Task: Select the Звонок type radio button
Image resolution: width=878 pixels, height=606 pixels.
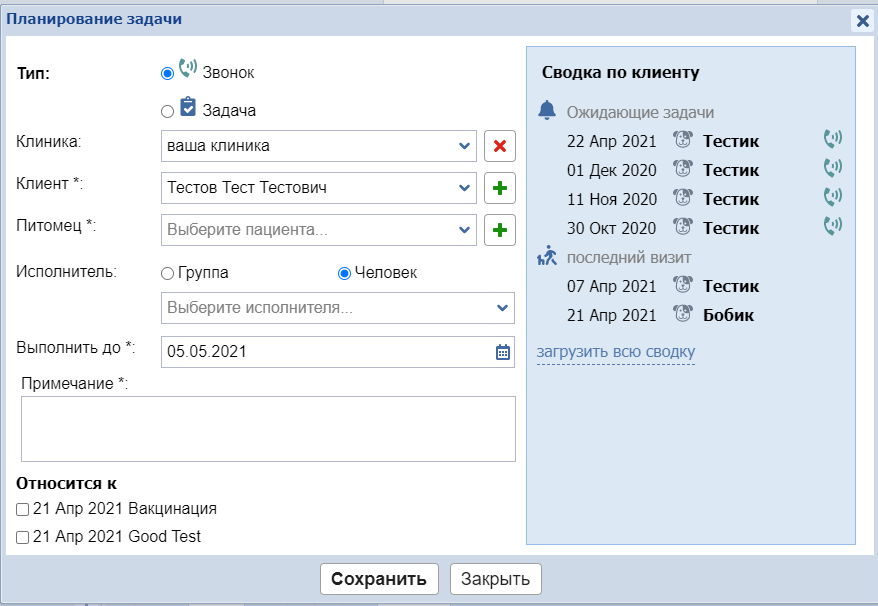Action: [x=167, y=73]
